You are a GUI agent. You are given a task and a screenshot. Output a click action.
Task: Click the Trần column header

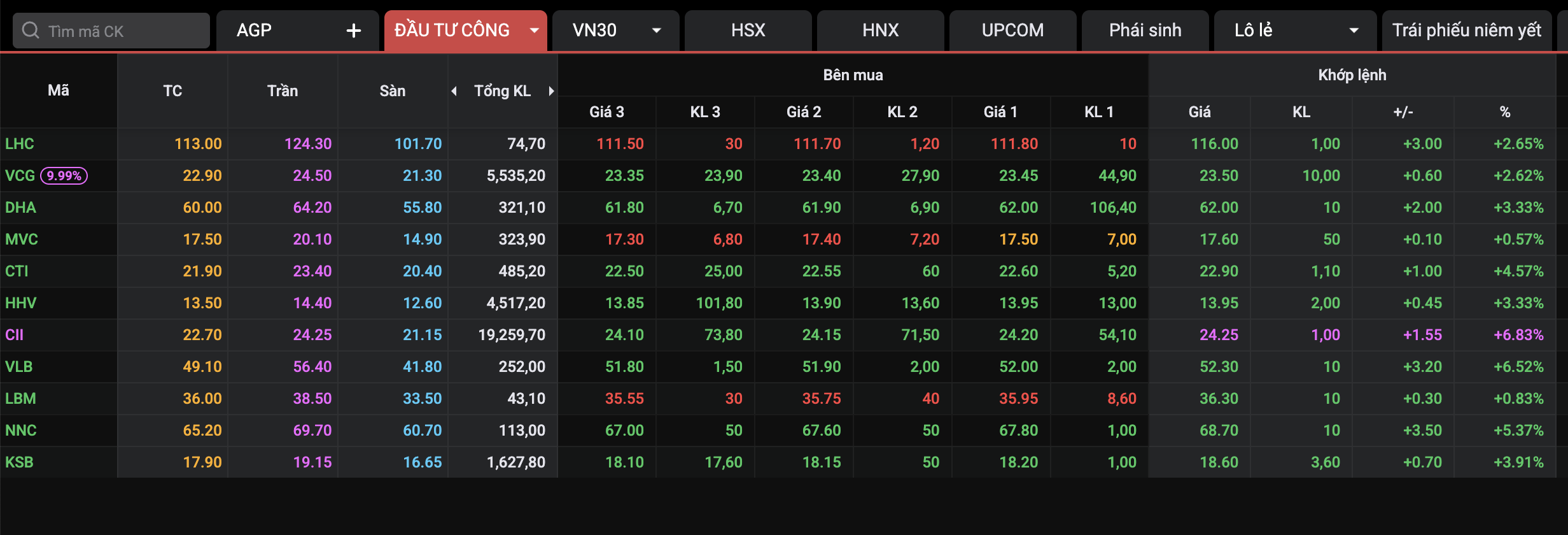(x=283, y=91)
